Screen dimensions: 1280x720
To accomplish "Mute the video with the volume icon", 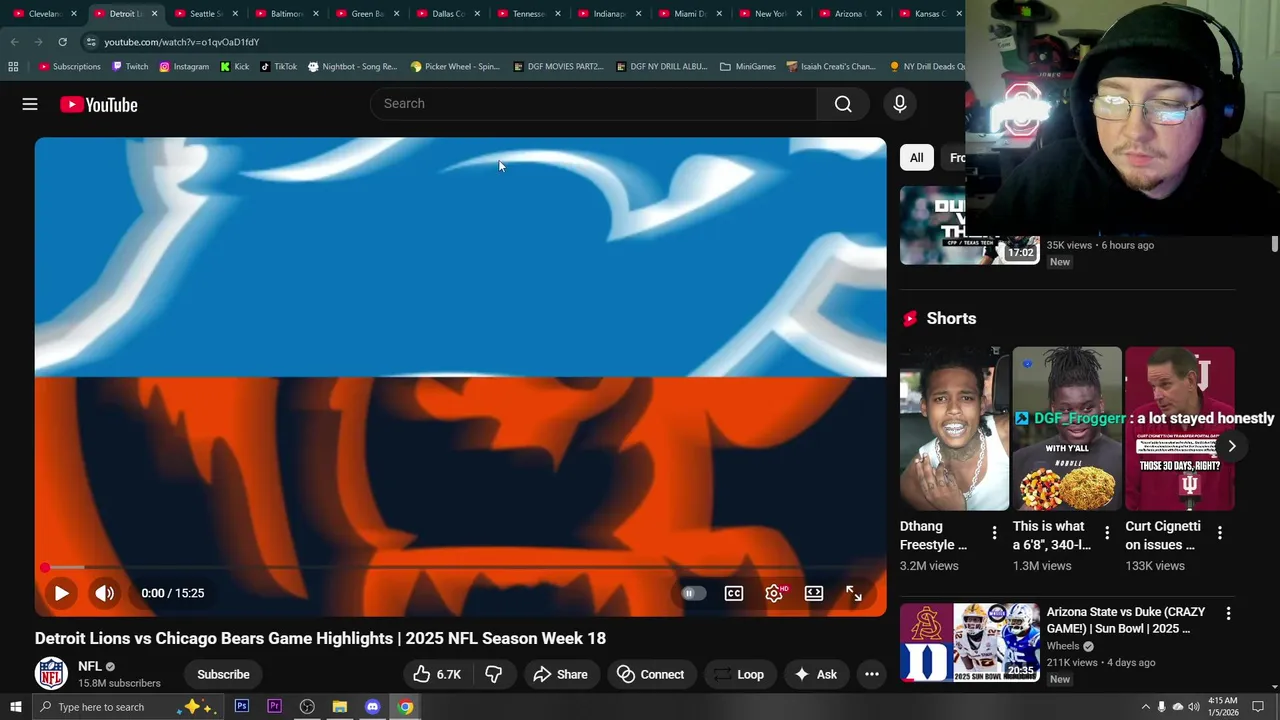I will click(x=105, y=593).
